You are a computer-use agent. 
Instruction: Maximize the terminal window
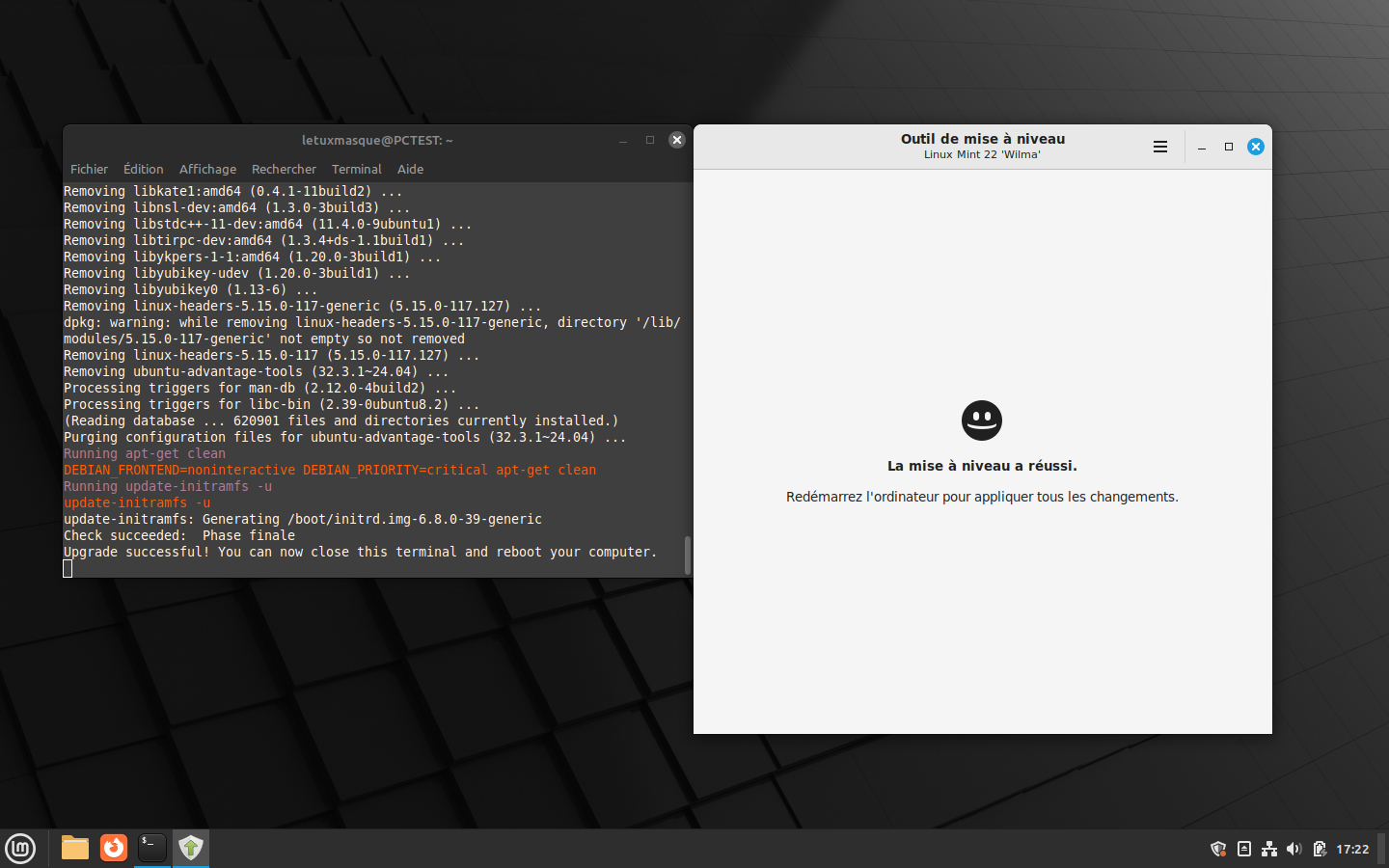click(650, 140)
